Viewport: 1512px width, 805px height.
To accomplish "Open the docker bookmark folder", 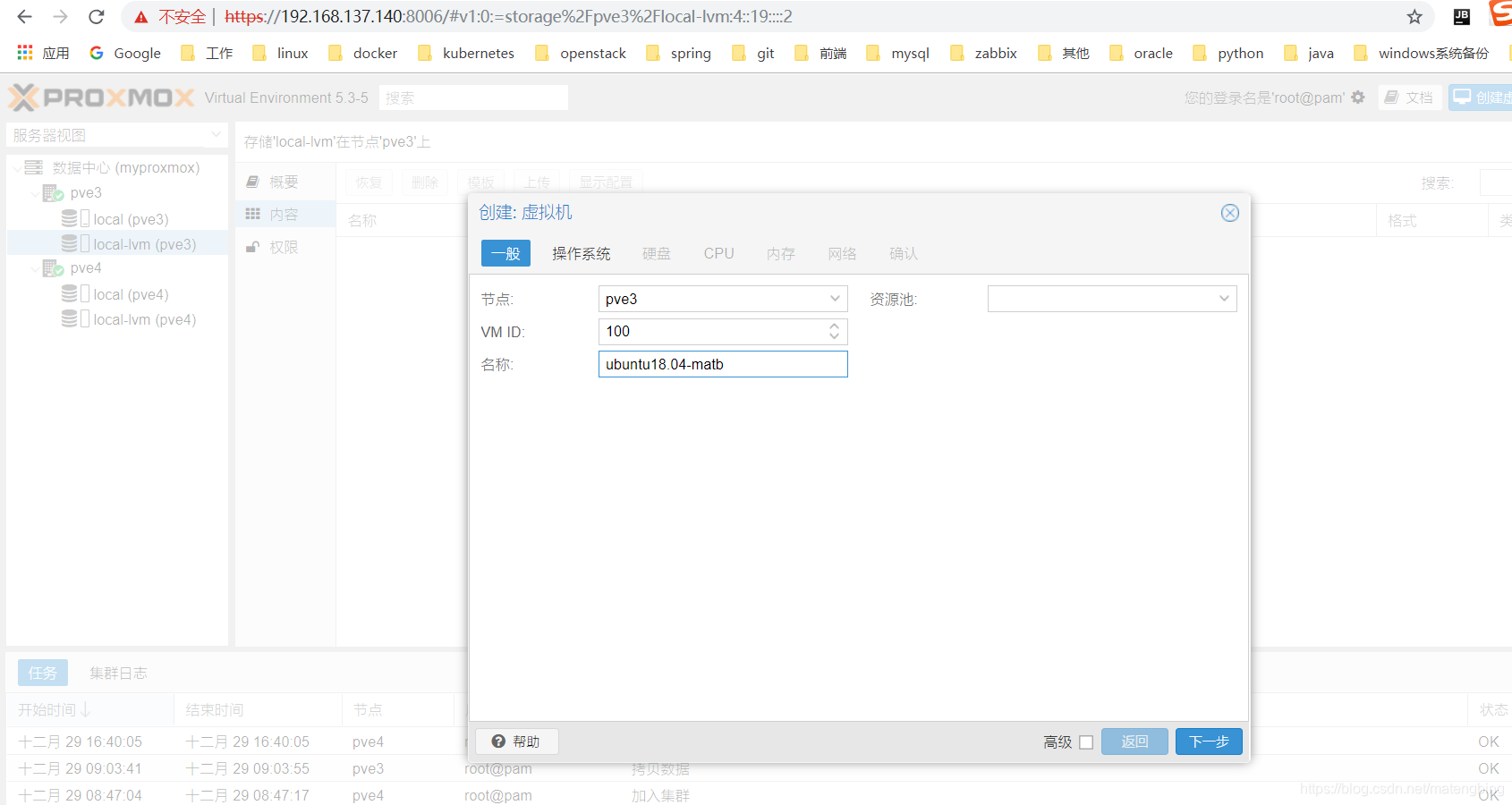I will (363, 53).
